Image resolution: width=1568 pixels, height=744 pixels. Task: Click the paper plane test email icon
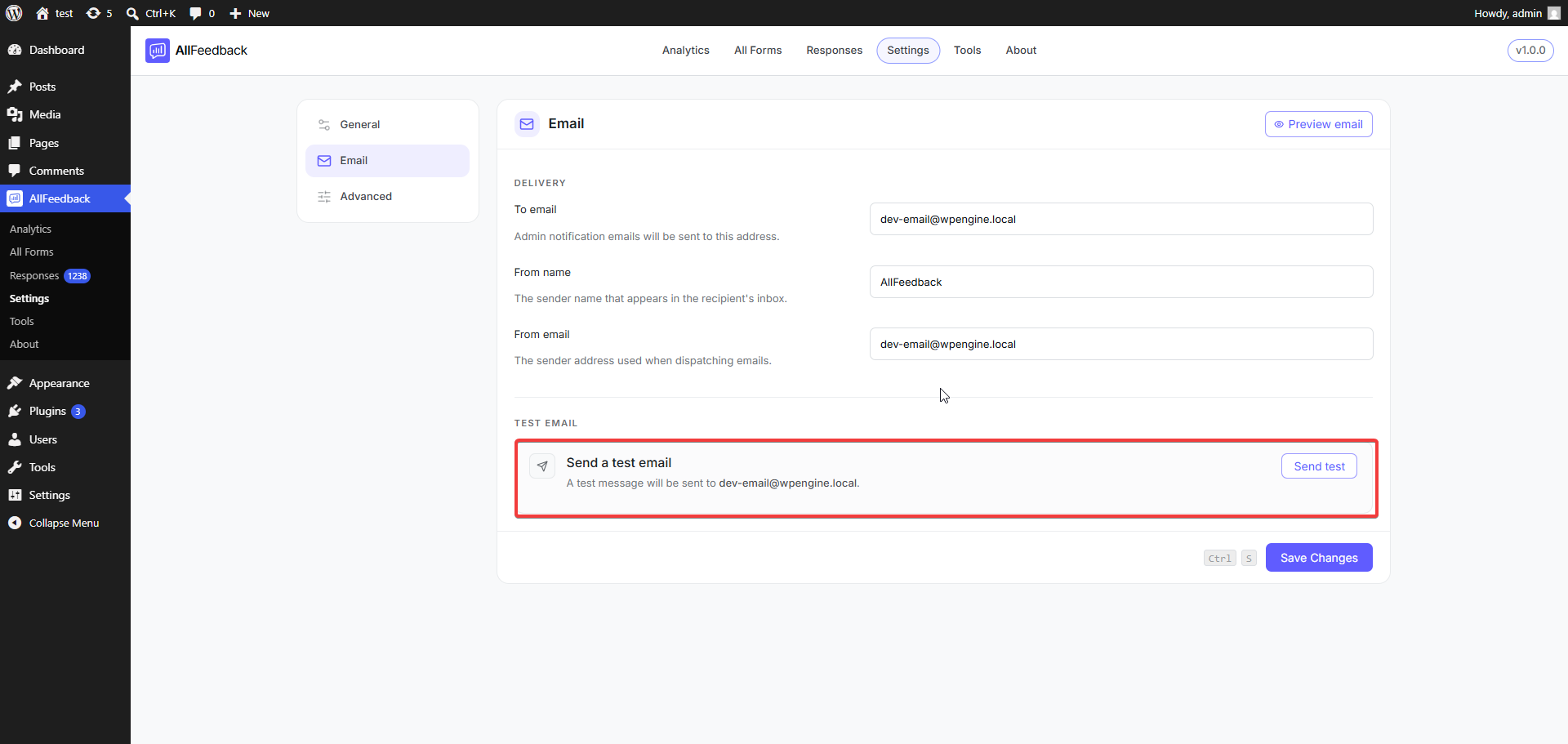coord(542,466)
